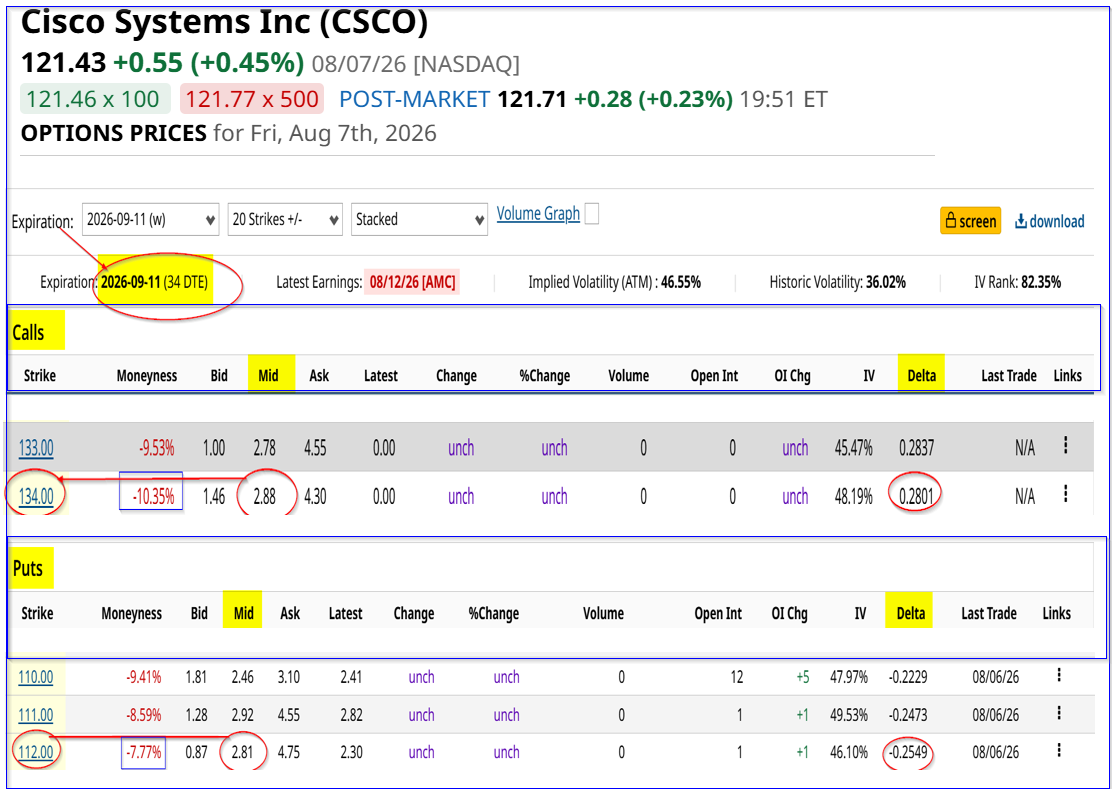The width and height of the screenshot is (1112, 789).
Task: Sort calls by Delta column header
Action: (922, 376)
